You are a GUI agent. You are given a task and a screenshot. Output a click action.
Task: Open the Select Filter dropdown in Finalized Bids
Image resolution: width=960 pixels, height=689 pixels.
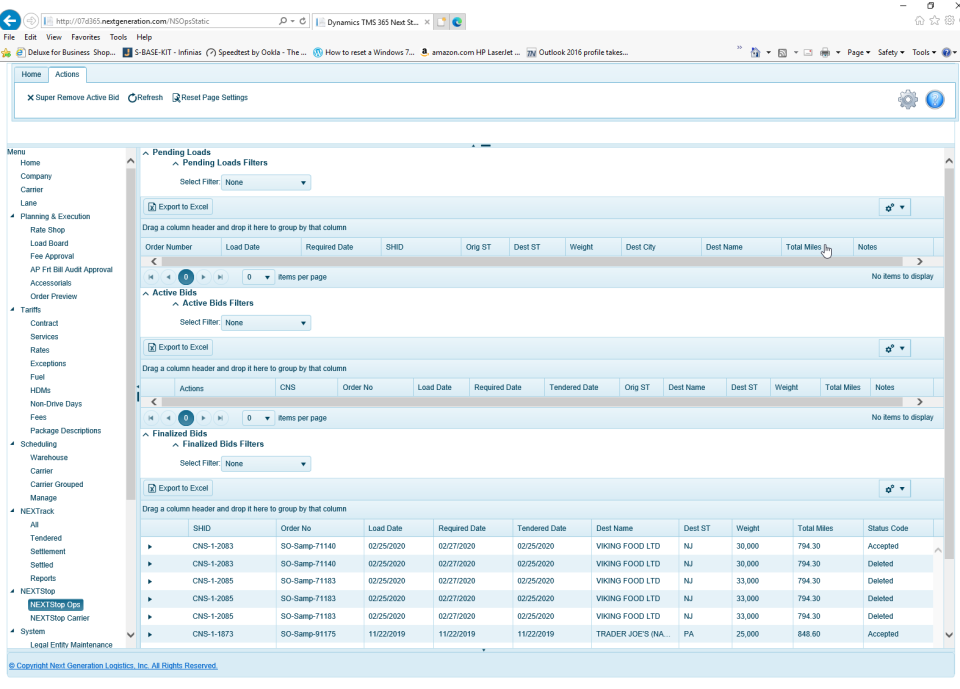click(265, 463)
